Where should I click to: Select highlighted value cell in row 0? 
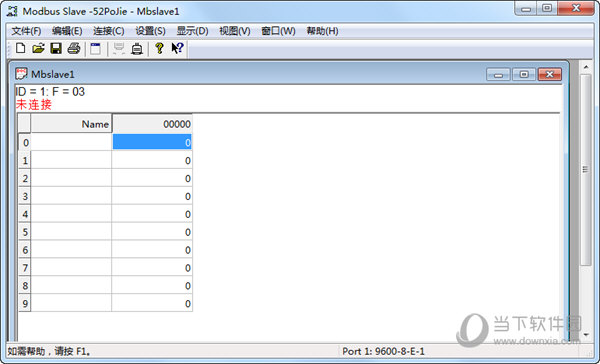[x=152, y=142]
